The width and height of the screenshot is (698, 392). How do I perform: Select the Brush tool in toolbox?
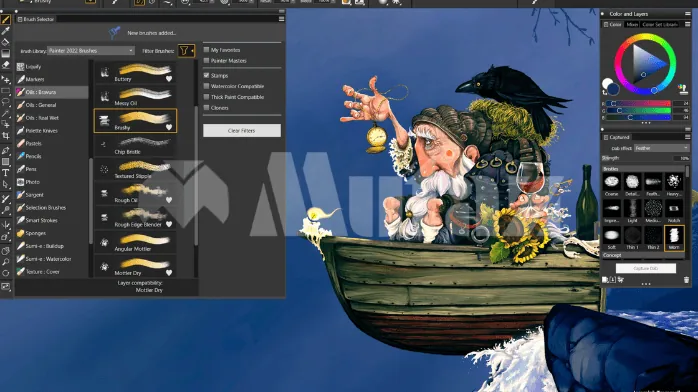(5, 20)
